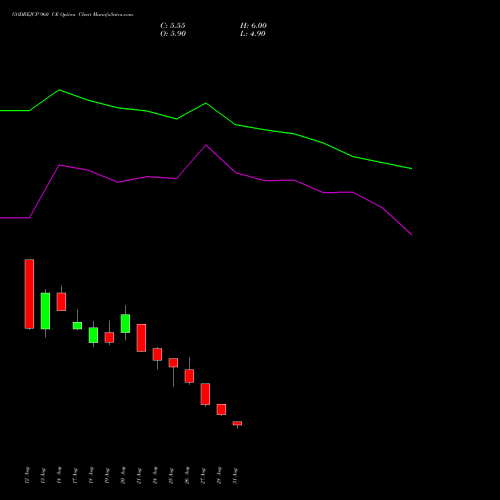
Task: Click the "24 Aug" date label
Action: click(155, 475)
